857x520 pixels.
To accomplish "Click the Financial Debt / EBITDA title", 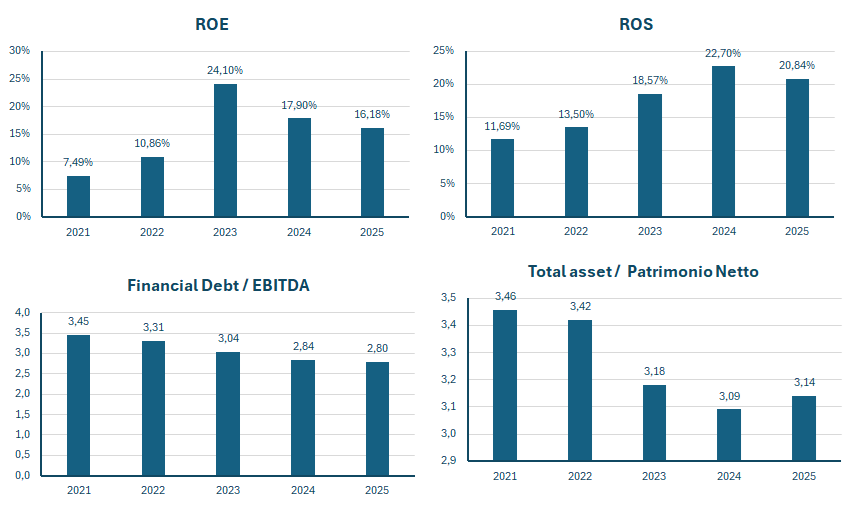I will [219, 285].
